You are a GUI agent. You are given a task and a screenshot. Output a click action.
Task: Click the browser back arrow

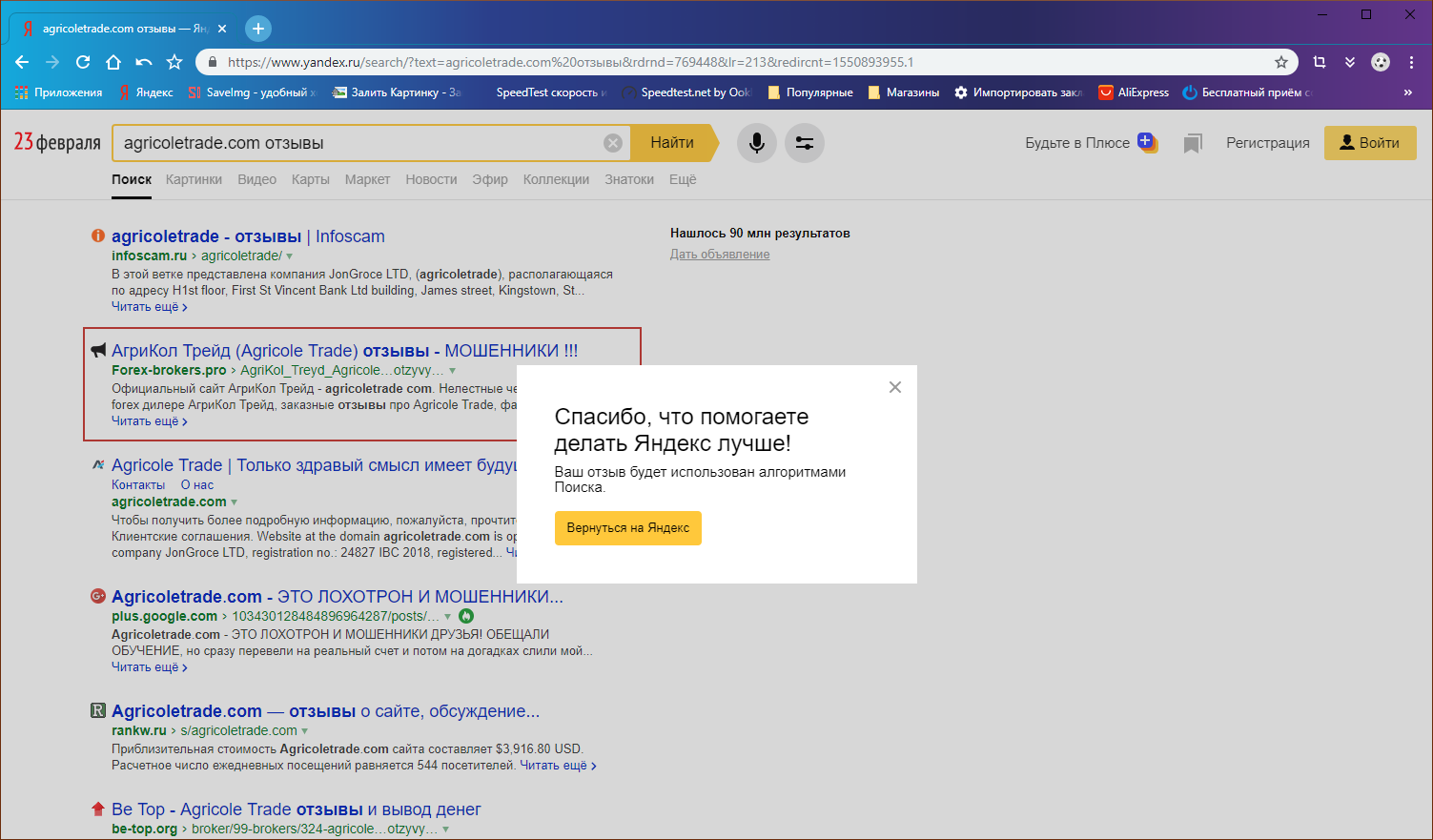22,62
